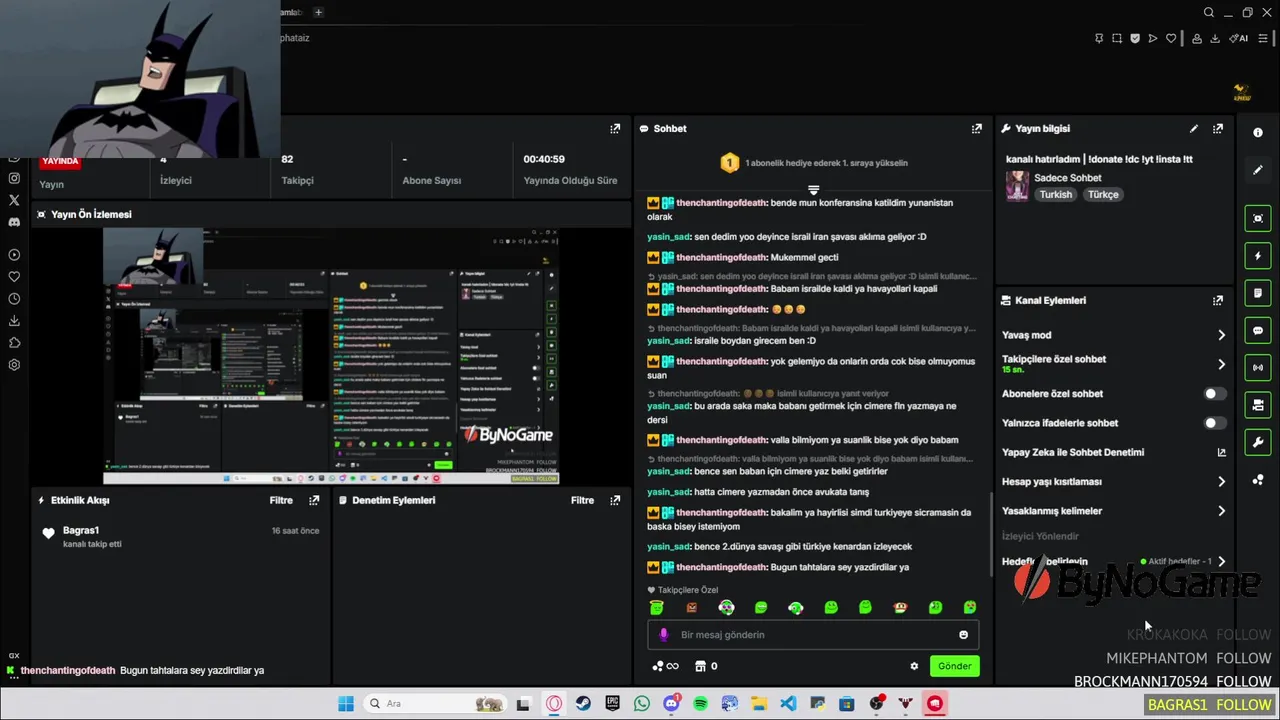Take a snapshot with the Opera toolbar icon

(x=1117, y=38)
